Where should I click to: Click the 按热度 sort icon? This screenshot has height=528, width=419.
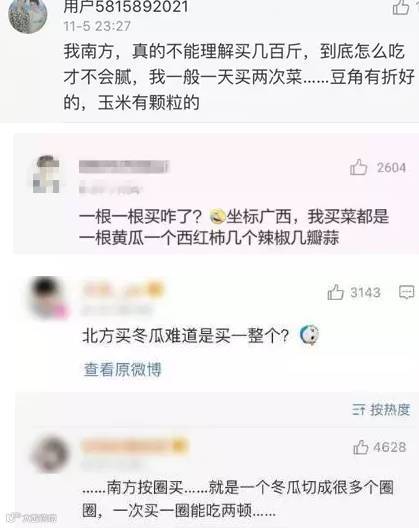(359, 410)
